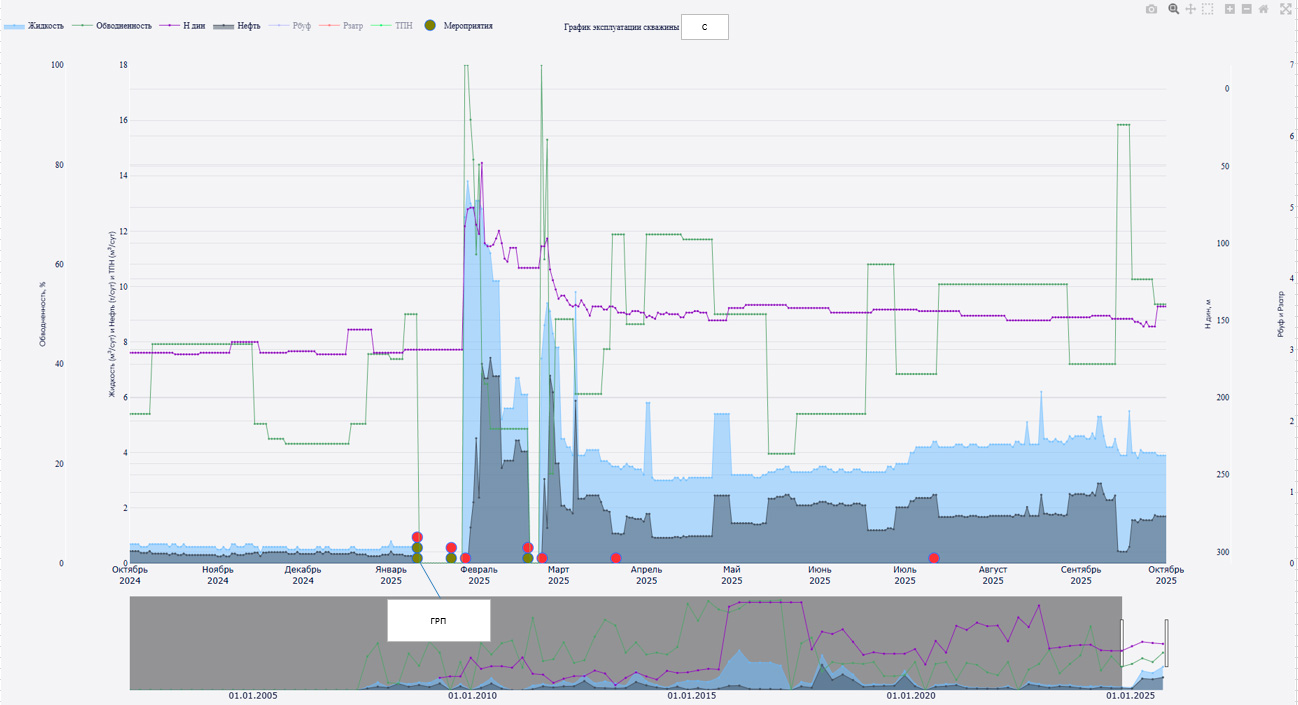Click the red event marker near Июль 2025
The height and width of the screenshot is (705, 1298).
pyautogui.click(x=934, y=558)
